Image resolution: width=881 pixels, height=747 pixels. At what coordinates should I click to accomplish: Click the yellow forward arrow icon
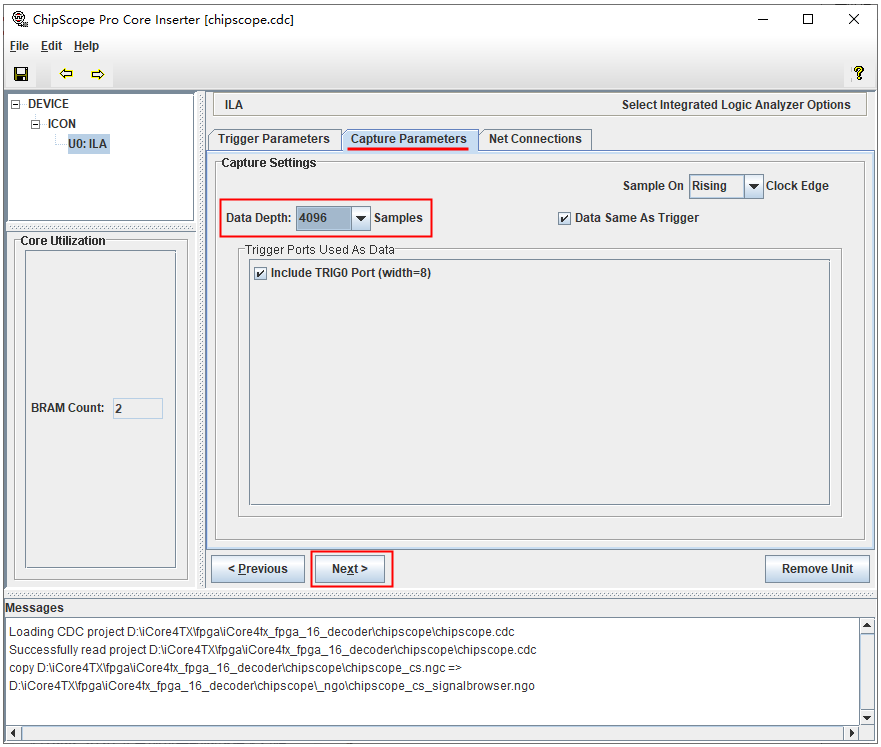(x=98, y=74)
